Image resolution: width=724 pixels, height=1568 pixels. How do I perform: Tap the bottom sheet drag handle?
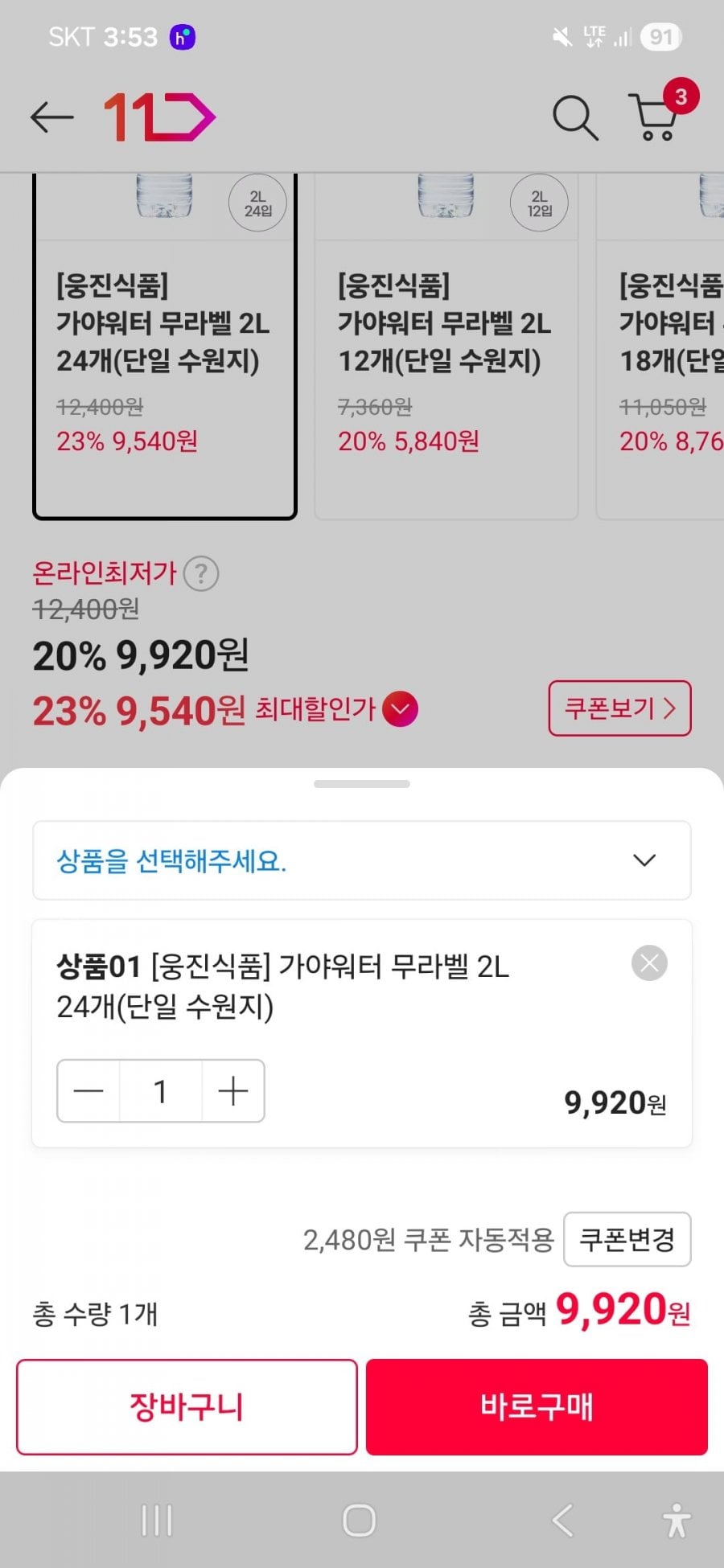[x=361, y=784]
